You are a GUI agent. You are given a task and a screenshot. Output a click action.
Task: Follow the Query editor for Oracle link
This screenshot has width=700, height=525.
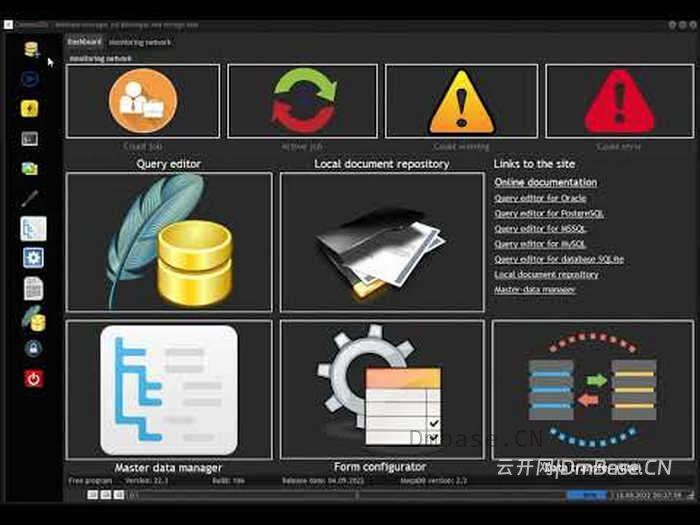pyautogui.click(x=540, y=198)
